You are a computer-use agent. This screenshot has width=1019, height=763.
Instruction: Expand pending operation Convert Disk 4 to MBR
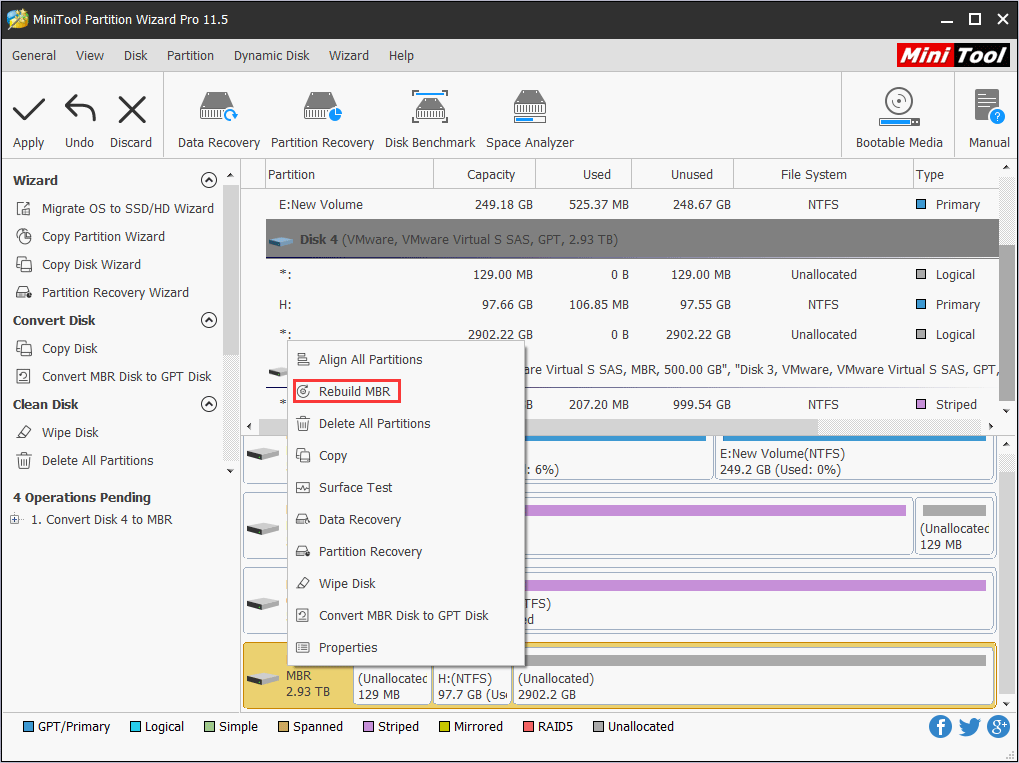pos(15,519)
